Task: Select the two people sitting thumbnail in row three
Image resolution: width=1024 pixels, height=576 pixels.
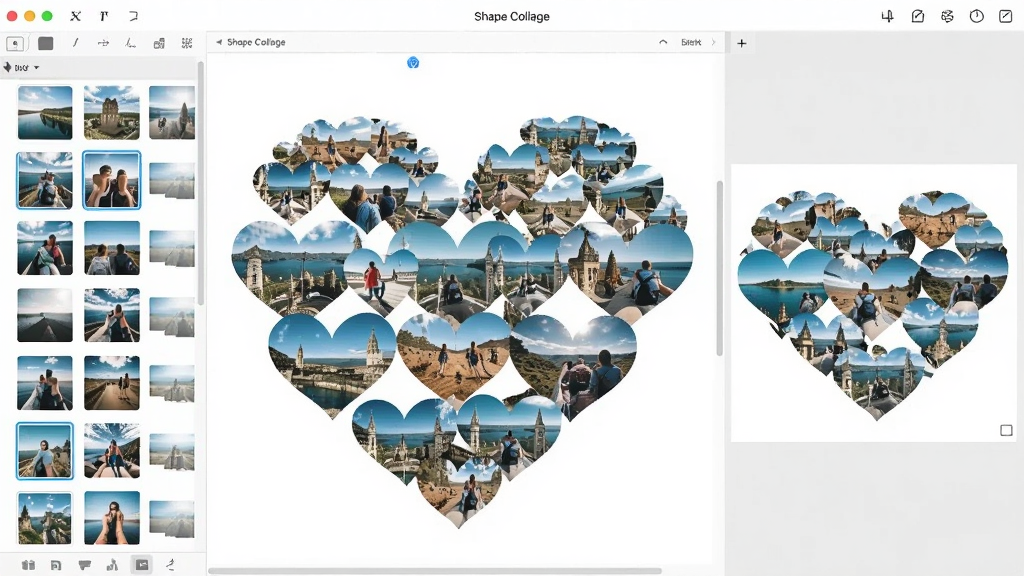Action: tap(112, 248)
